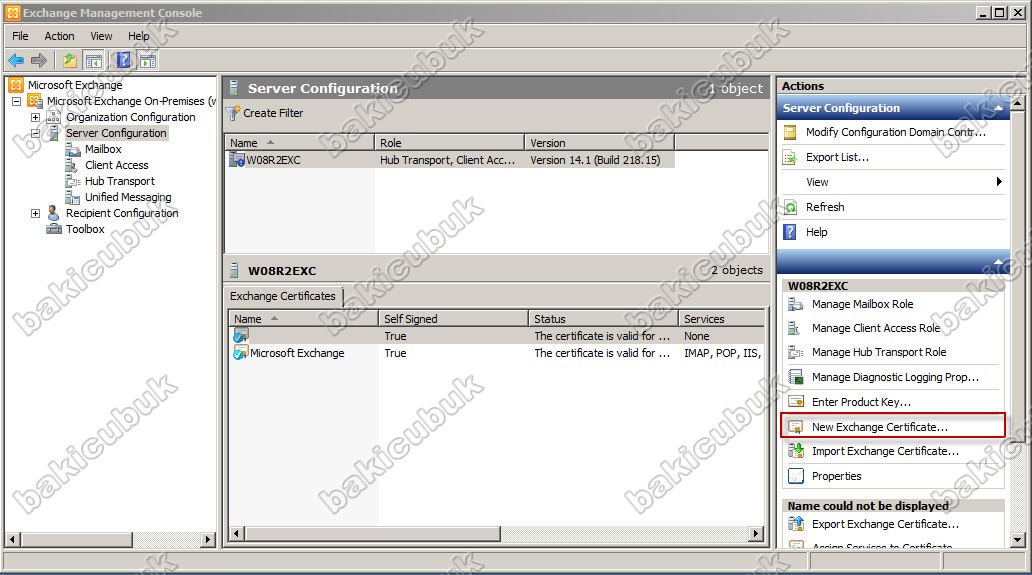1032x575 pixels.
Task: Click the Actions pane scroll down arrow
Action: (x=1018, y=540)
